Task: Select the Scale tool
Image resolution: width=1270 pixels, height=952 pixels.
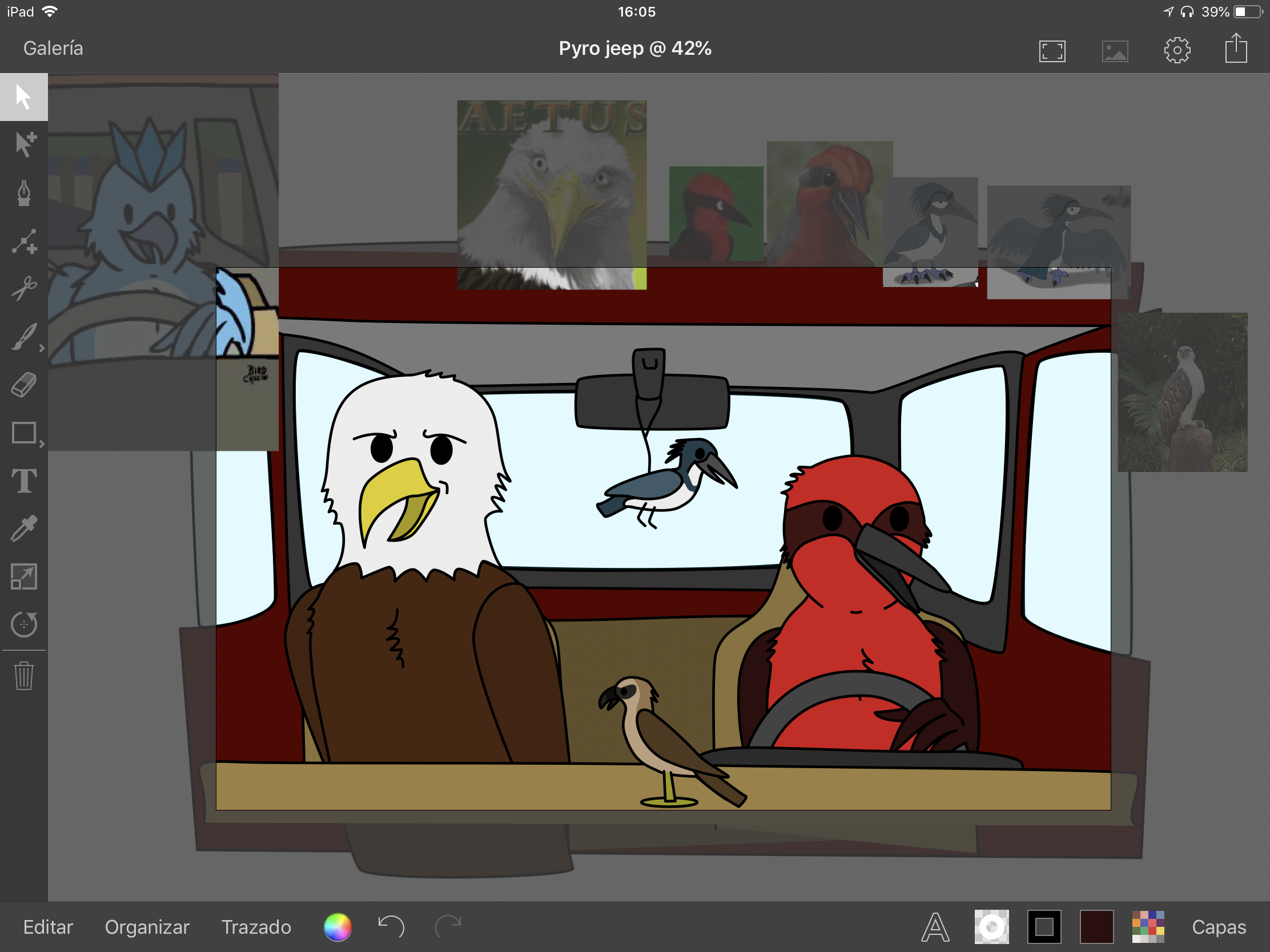Action: pos(23,576)
